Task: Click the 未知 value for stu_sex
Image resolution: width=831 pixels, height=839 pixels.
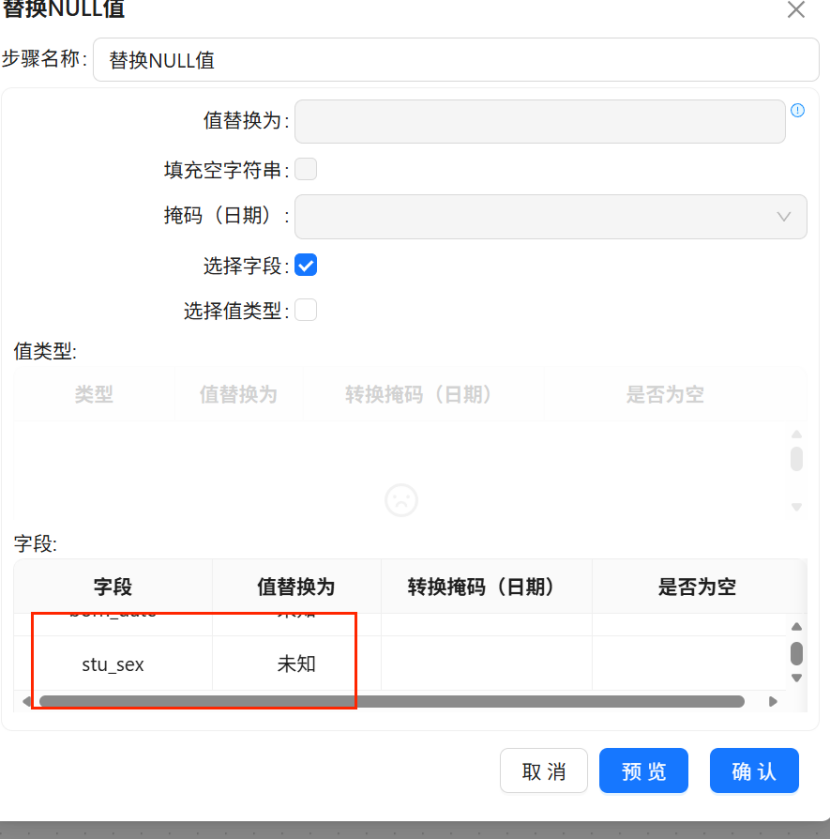Action: (x=296, y=664)
